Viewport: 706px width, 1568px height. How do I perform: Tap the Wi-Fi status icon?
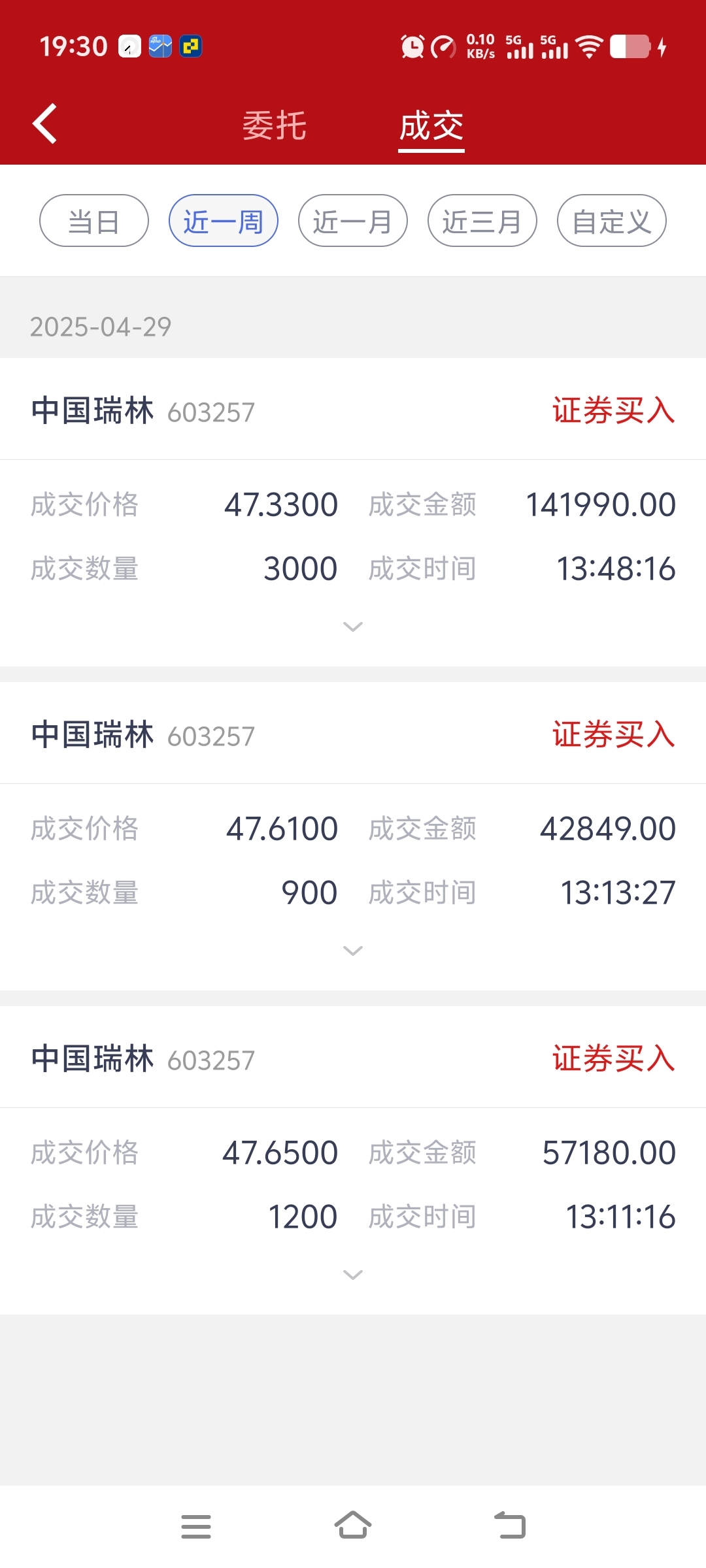point(590,46)
